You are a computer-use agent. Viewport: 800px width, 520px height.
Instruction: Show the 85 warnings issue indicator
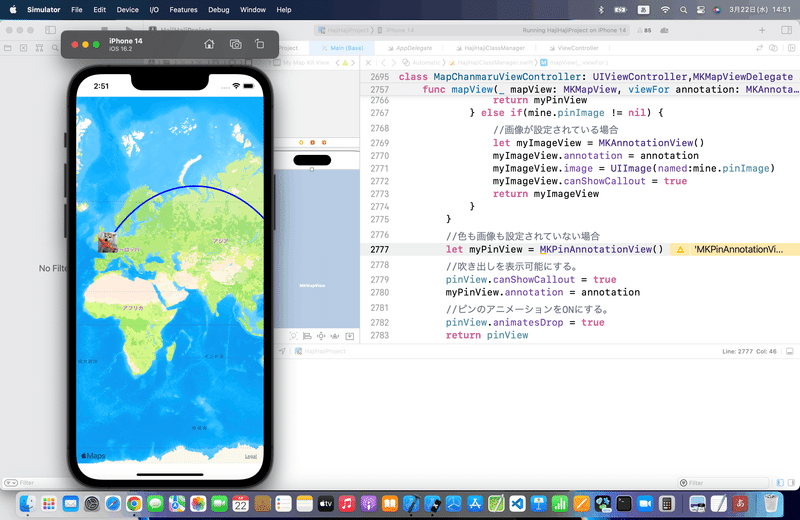(x=644, y=30)
